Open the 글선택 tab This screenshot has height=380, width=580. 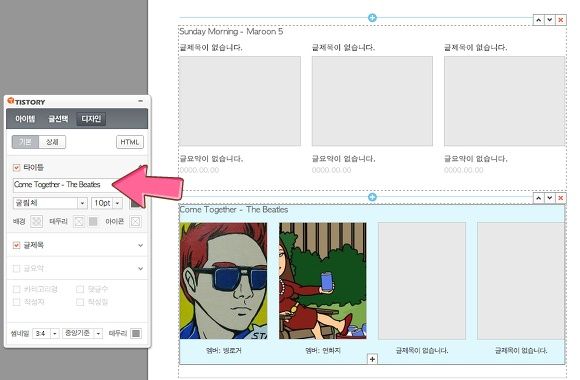(x=58, y=119)
